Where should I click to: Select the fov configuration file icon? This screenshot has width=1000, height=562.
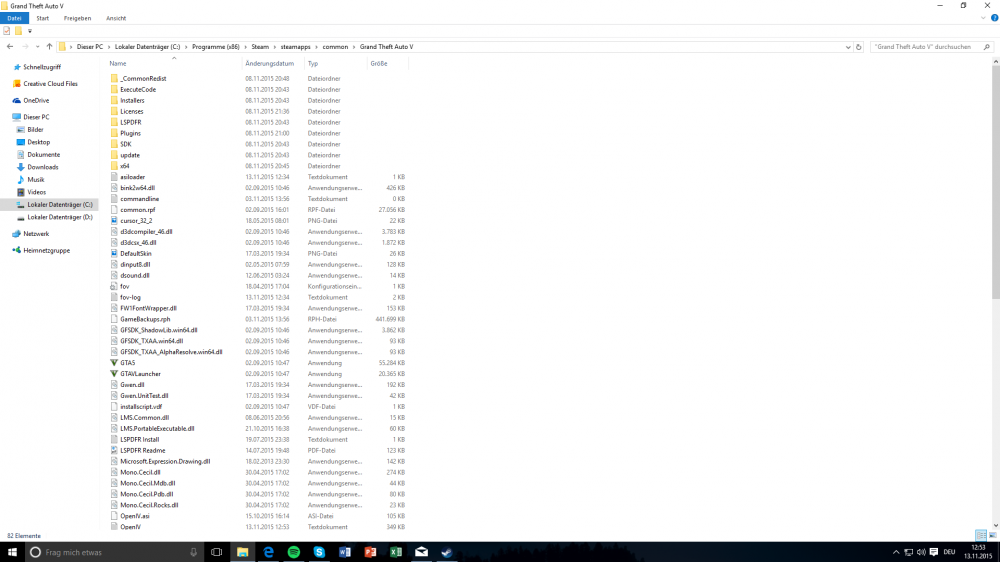point(114,286)
